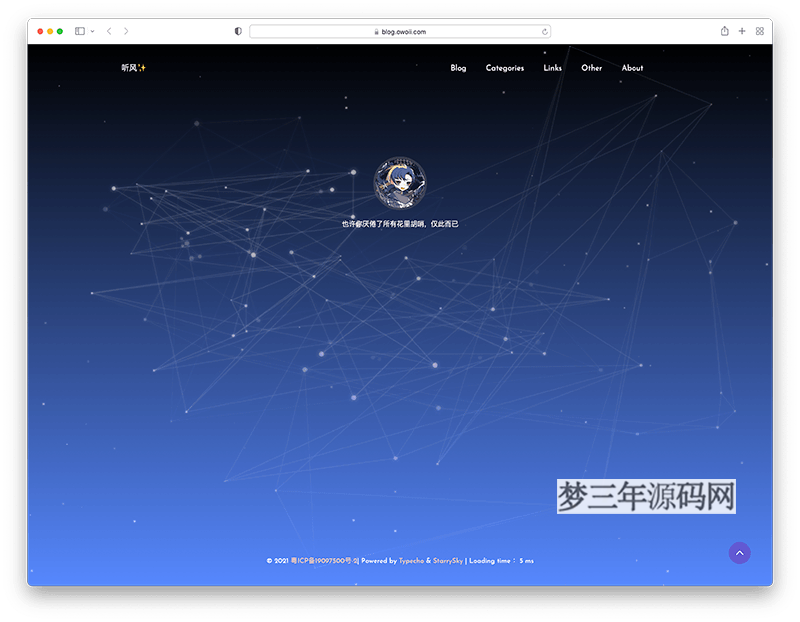Click the address bar to edit the URL
Image resolution: width=800 pixels, height=622 pixels.
pos(400,31)
